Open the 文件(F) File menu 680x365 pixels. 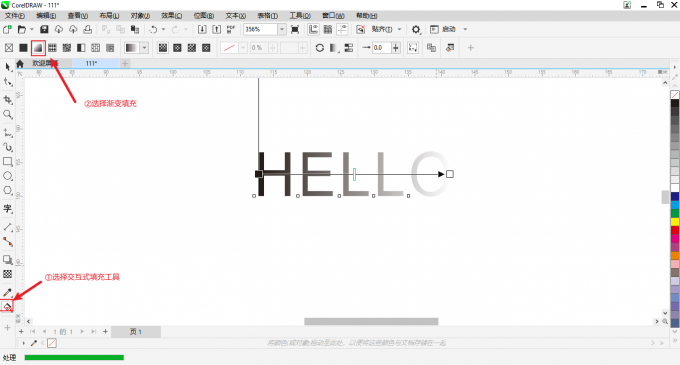coord(15,16)
